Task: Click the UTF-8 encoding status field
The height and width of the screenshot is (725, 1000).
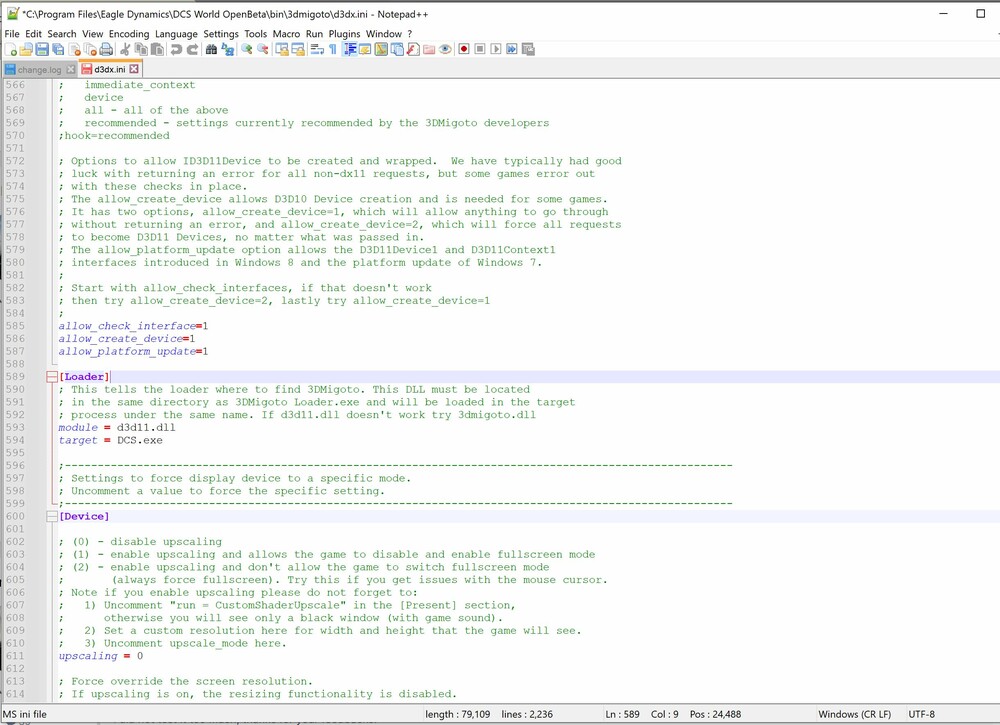Action: [923, 714]
